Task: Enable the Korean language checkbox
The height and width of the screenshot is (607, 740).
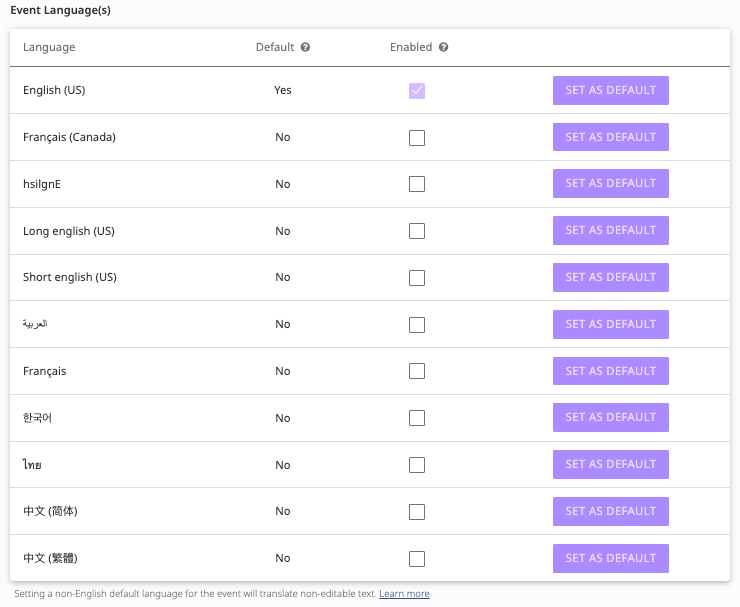Action: (417, 418)
